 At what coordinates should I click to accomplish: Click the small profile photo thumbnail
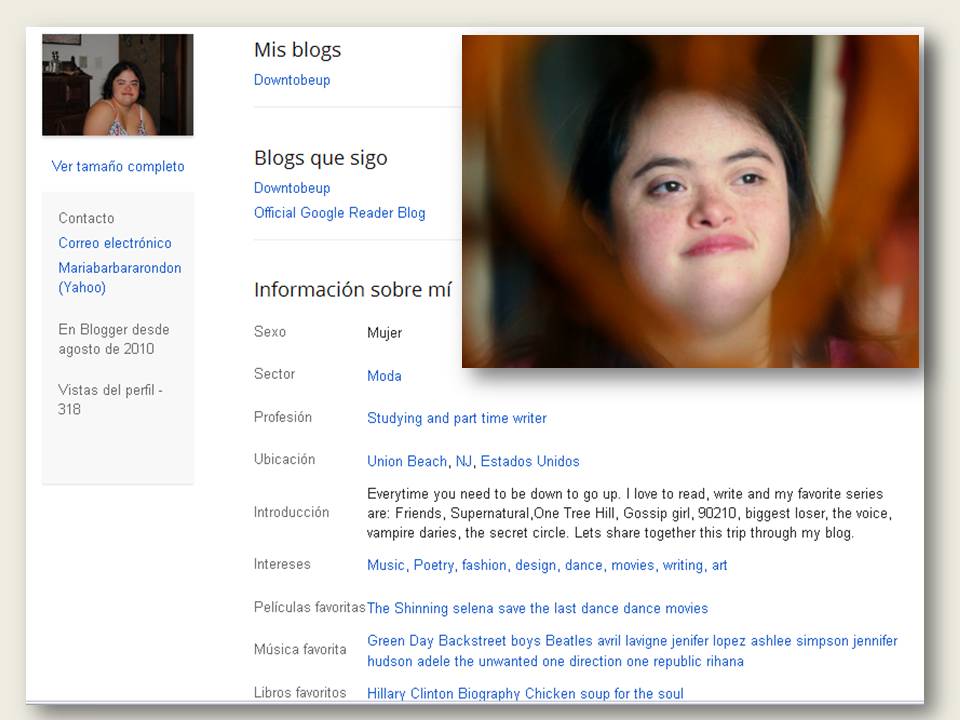point(117,85)
